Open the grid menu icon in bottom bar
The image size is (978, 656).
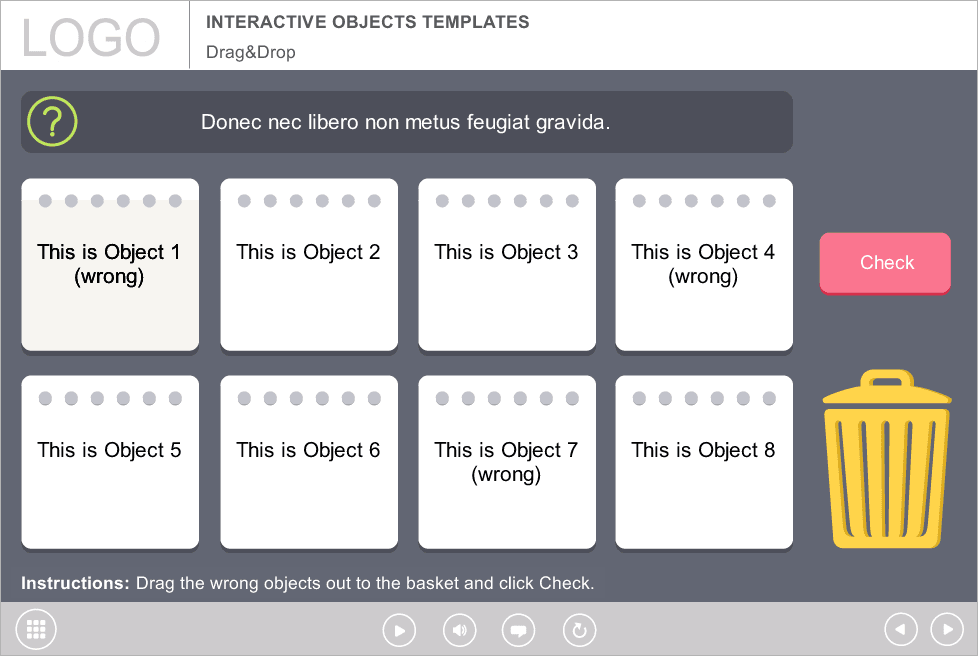36,629
